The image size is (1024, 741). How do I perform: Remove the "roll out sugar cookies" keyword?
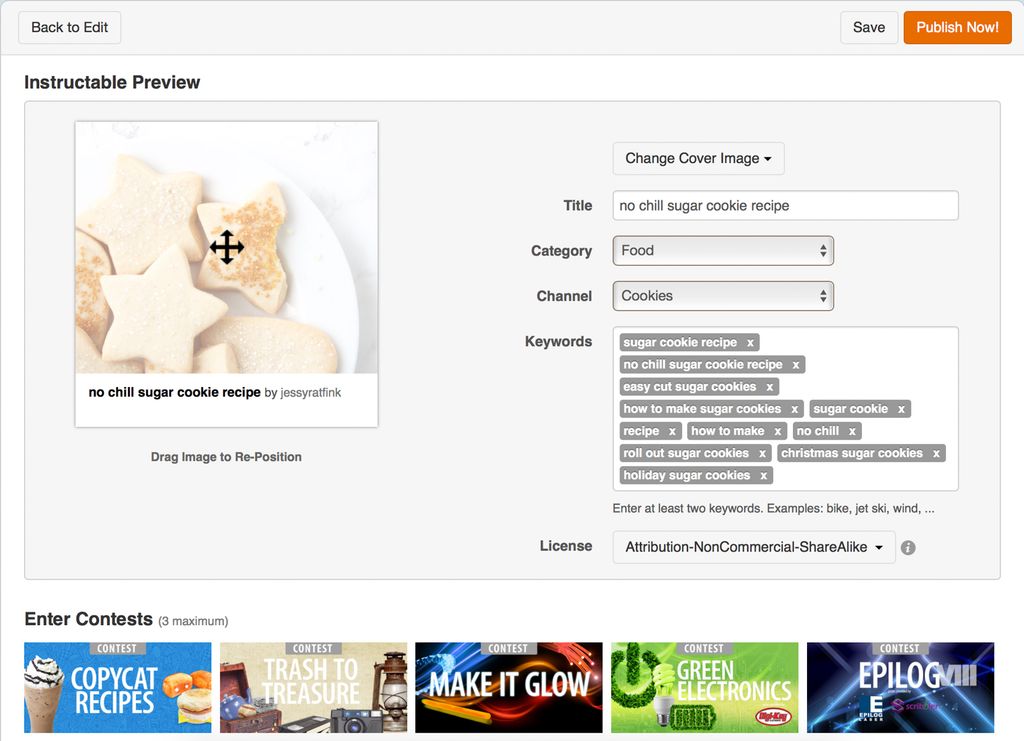coord(762,453)
